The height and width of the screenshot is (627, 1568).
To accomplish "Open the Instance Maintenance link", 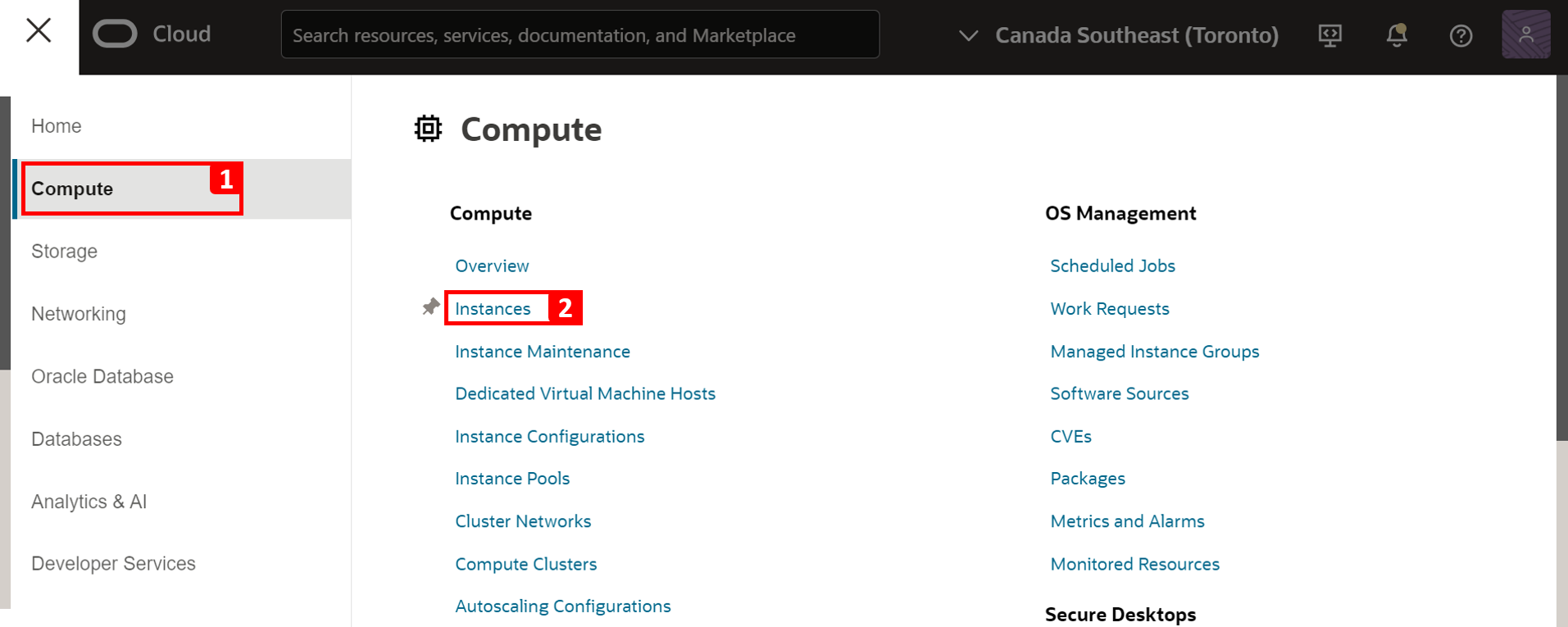I will (543, 351).
